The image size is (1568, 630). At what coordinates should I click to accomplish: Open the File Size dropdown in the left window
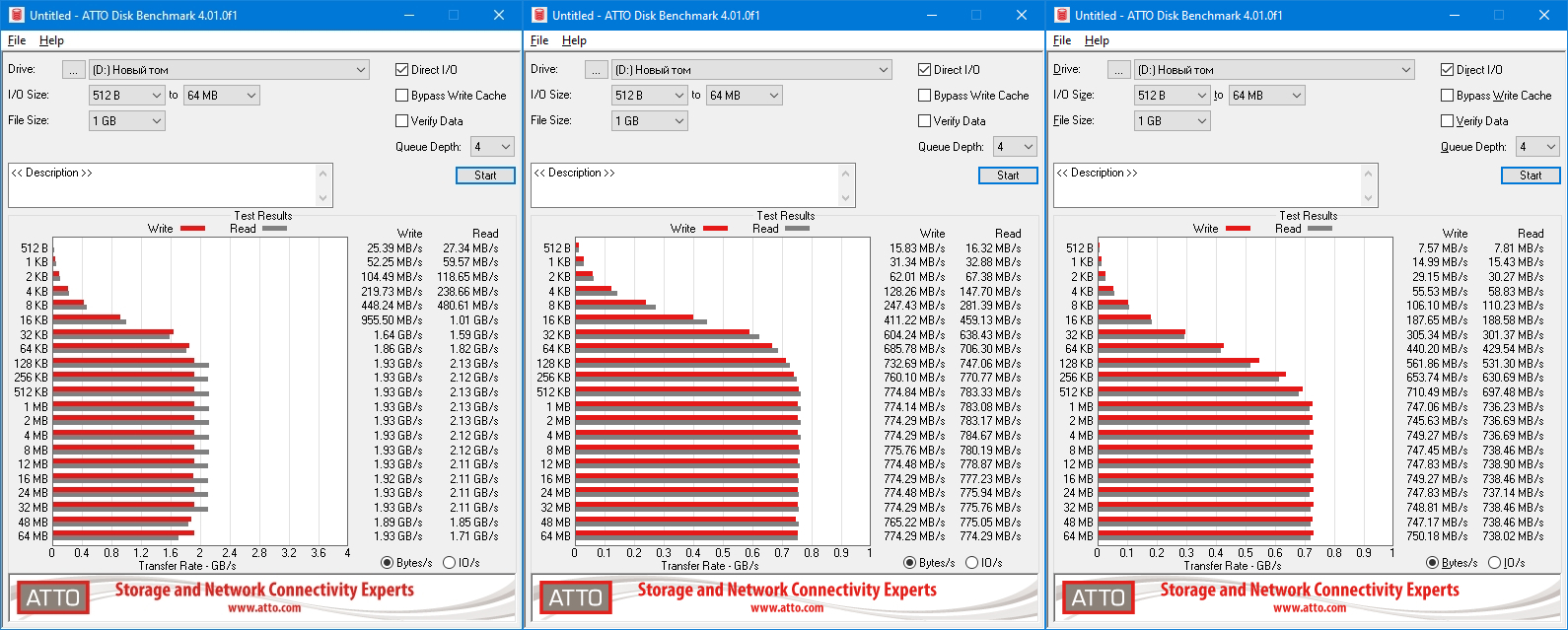tap(127, 121)
